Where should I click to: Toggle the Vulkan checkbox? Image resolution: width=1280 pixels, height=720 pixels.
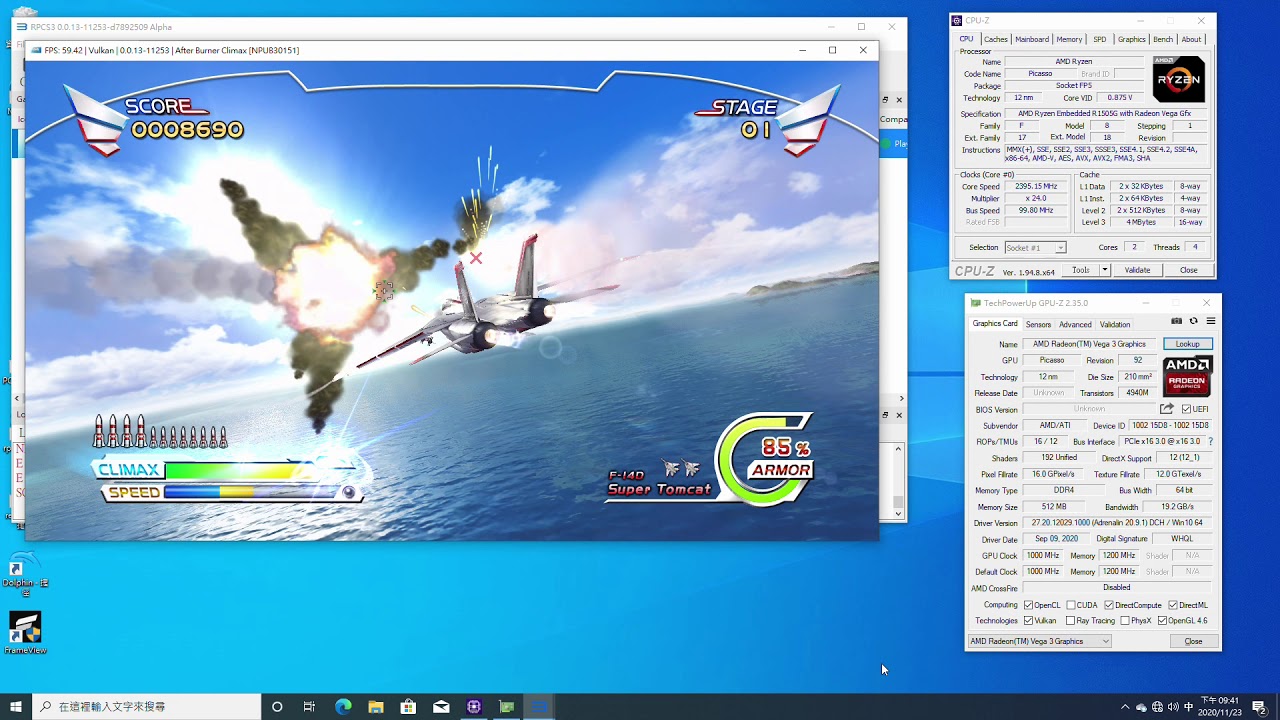point(1028,621)
